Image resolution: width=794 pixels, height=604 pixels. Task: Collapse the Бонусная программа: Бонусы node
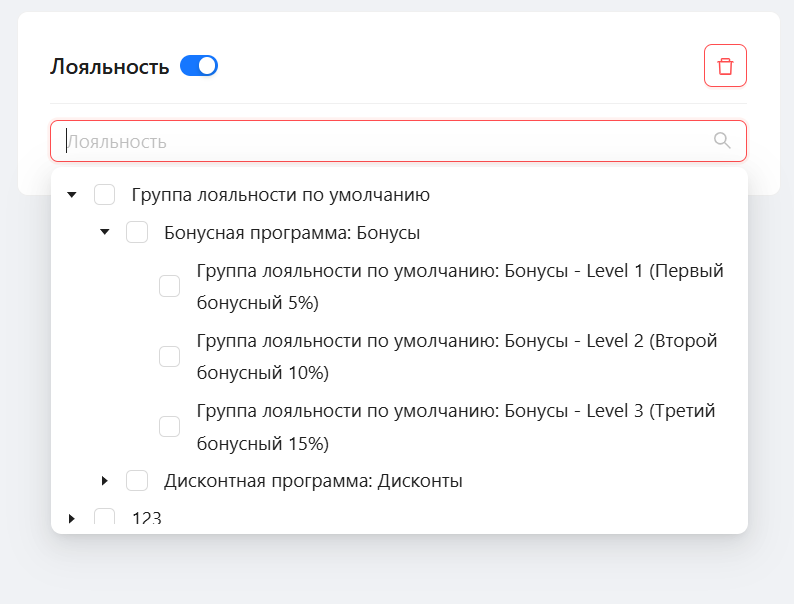104,232
